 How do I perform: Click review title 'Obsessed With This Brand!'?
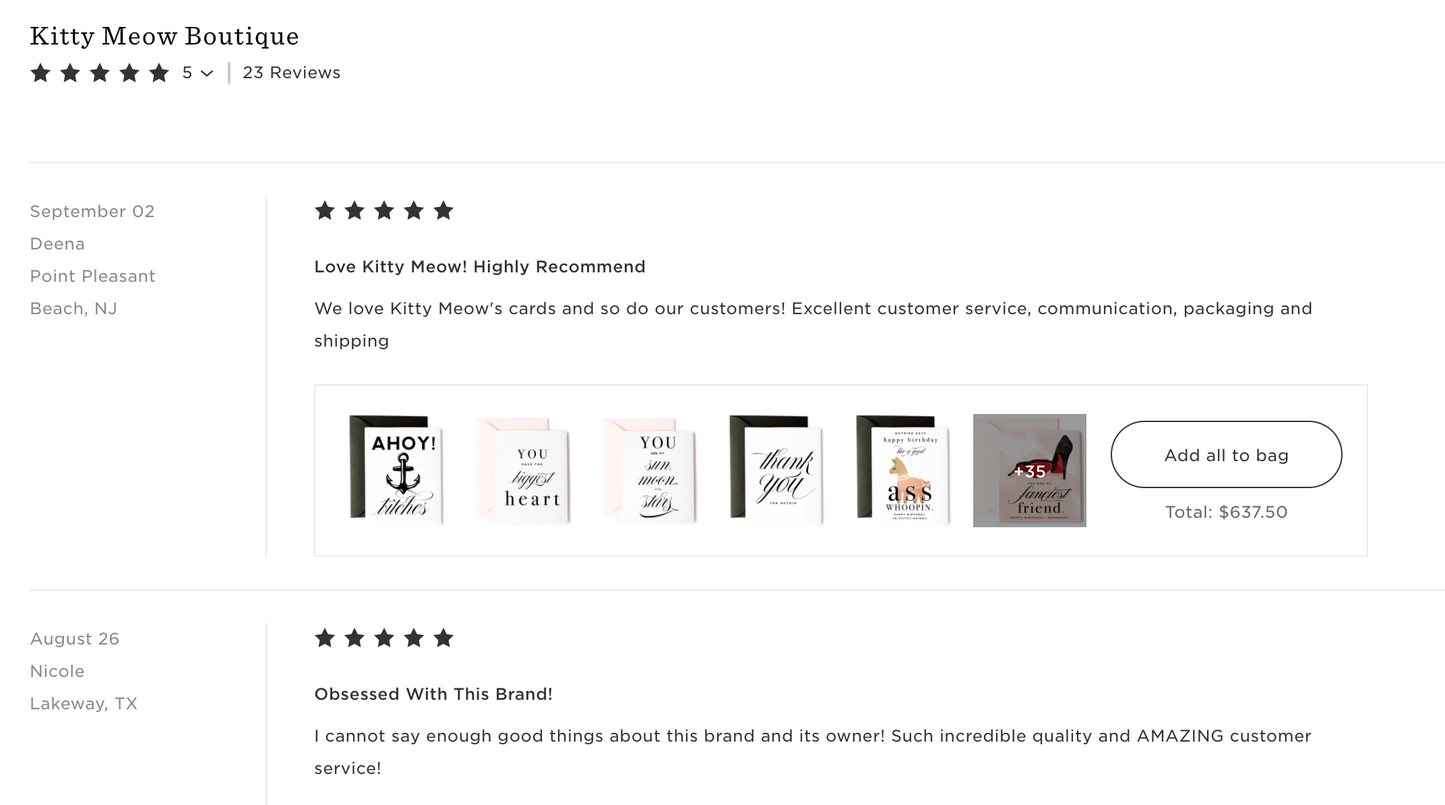pos(433,693)
